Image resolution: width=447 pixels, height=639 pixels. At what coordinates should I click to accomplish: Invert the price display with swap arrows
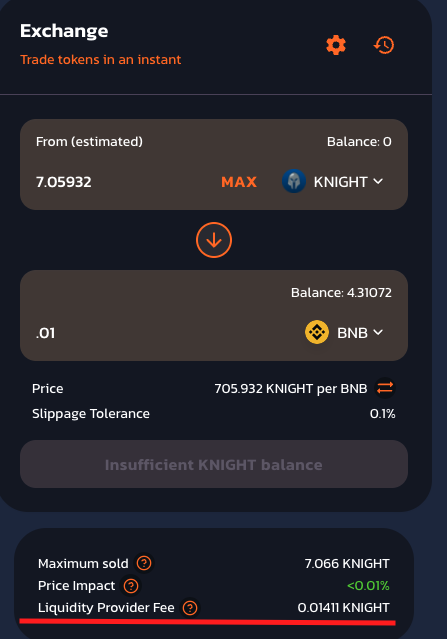point(385,388)
